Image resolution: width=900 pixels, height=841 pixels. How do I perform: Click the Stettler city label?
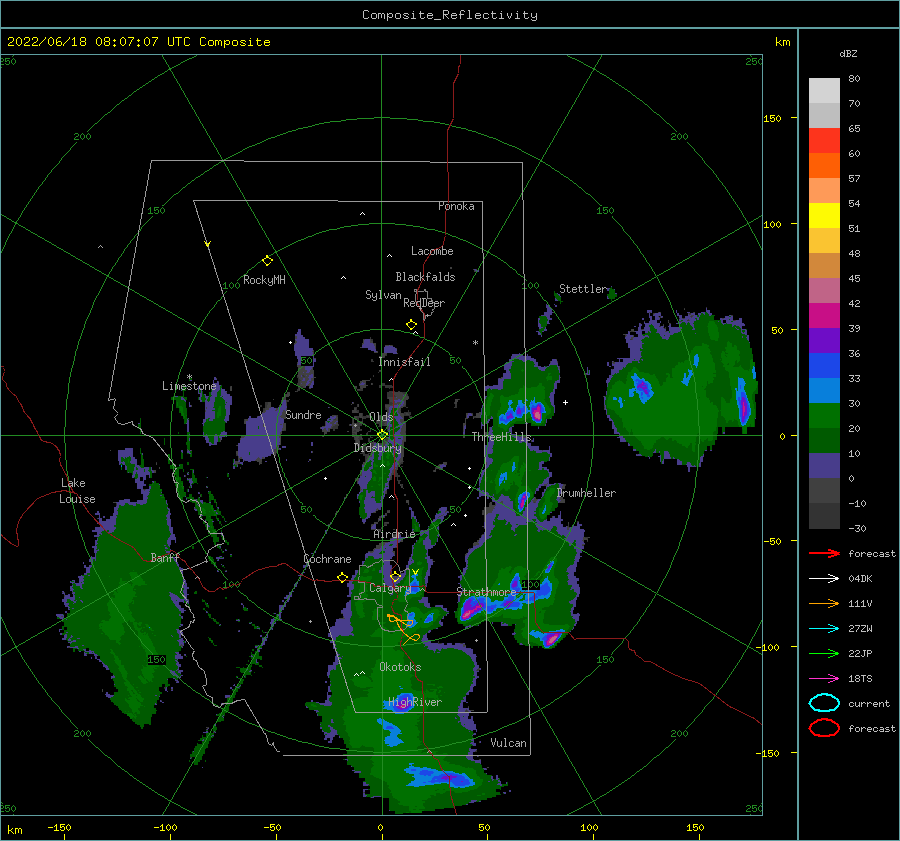(x=583, y=289)
